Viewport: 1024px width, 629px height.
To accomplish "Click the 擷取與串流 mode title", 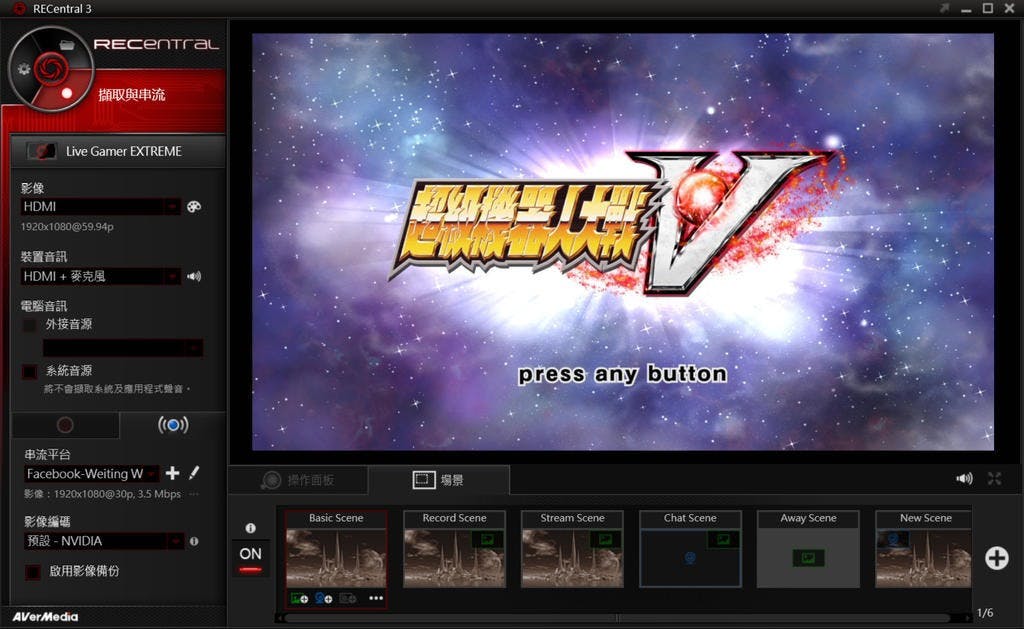I will 131,95.
